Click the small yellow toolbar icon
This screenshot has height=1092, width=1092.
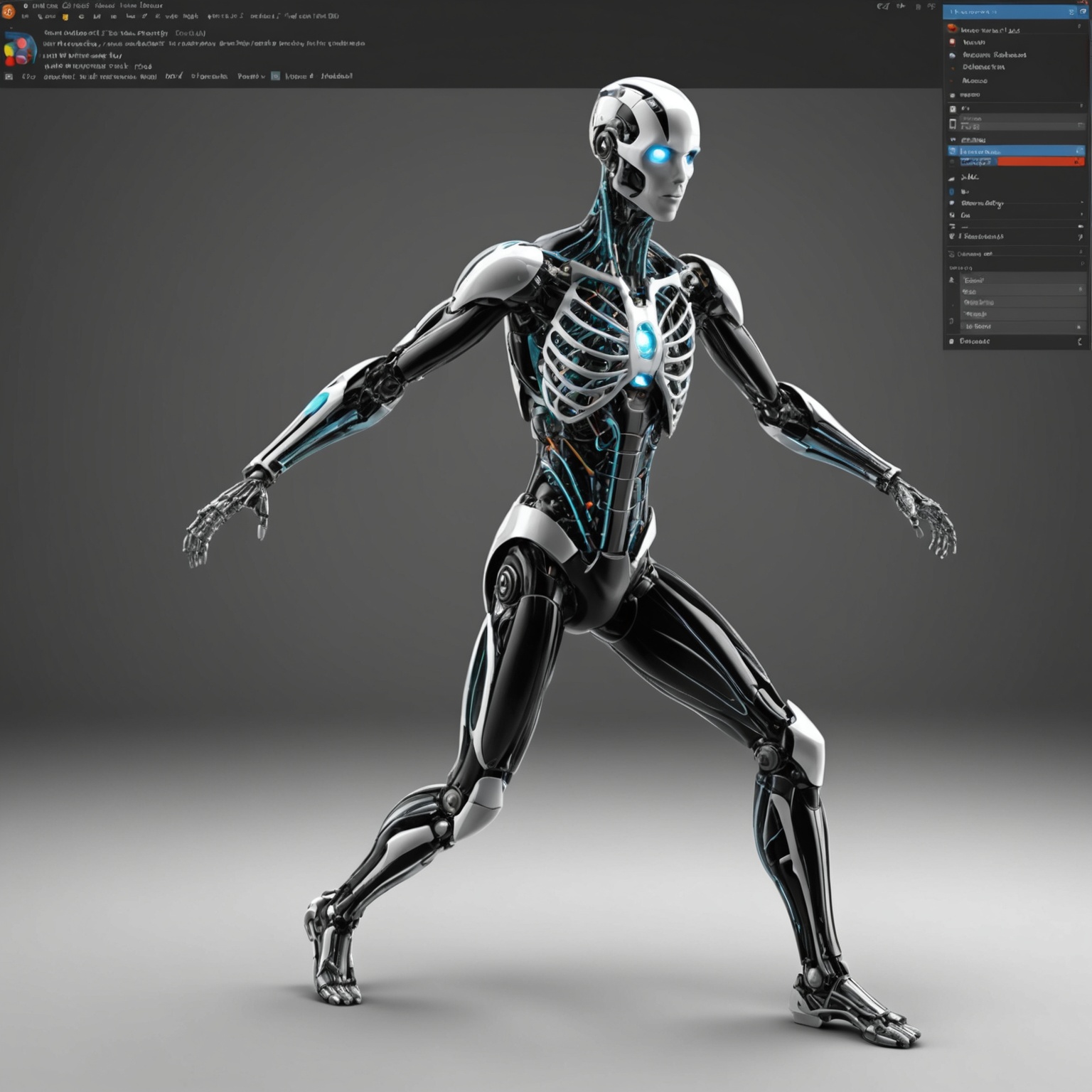[x=65, y=16]
